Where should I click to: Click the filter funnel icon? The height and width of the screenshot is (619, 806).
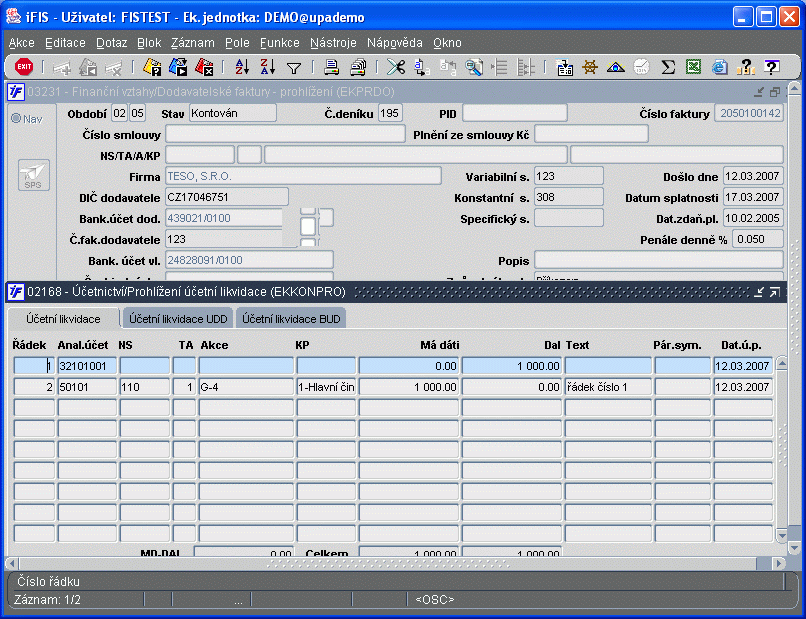(x=294, y=68)
